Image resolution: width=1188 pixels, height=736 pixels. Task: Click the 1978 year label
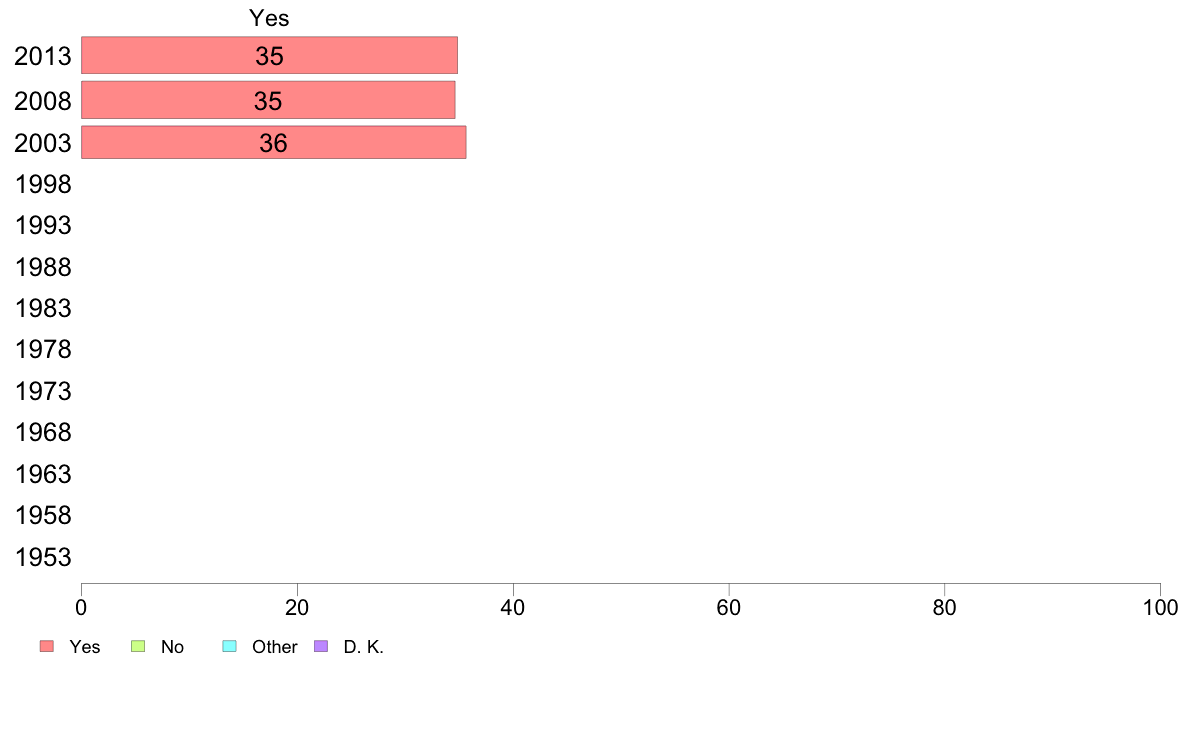point(43,349)
